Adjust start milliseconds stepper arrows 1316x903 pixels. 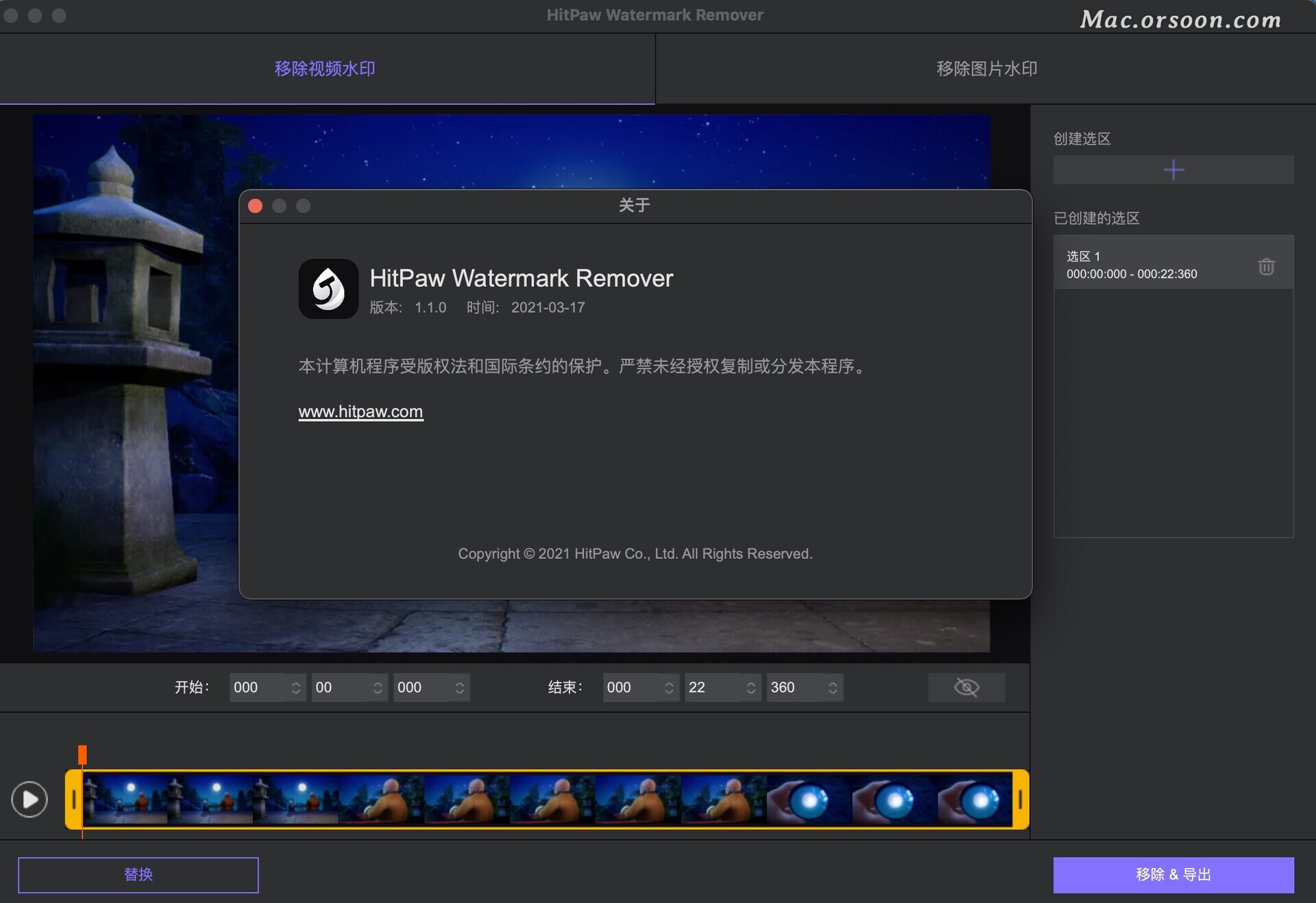click(x=459, y=688)
